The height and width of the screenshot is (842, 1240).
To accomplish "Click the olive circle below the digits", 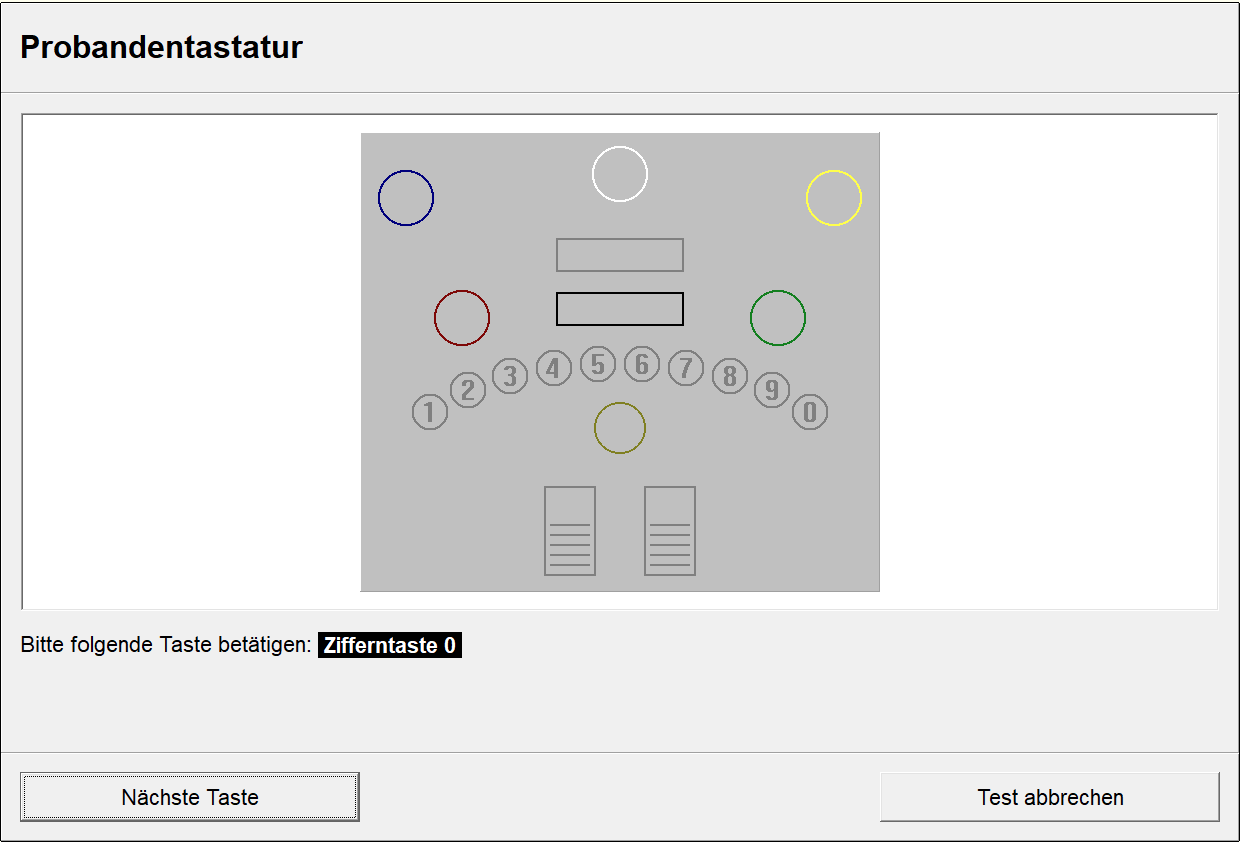I will 620,428.
